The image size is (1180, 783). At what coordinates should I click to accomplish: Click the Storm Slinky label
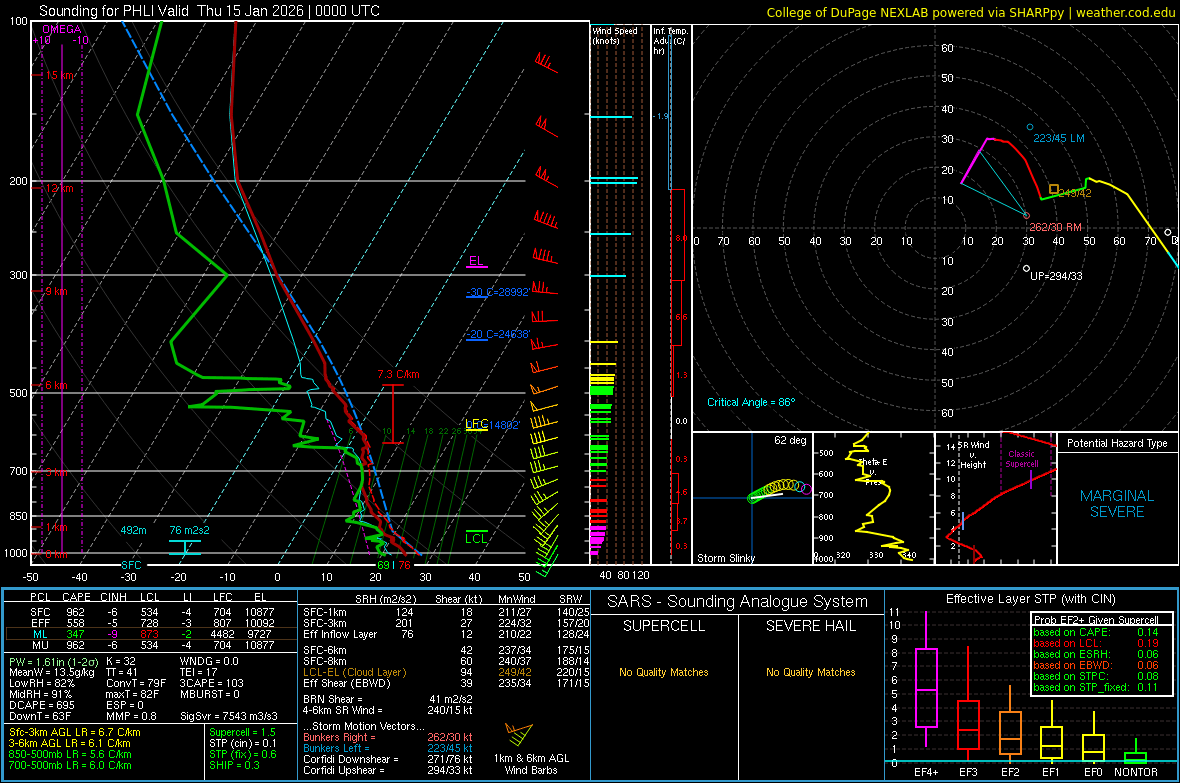point(725,558)
